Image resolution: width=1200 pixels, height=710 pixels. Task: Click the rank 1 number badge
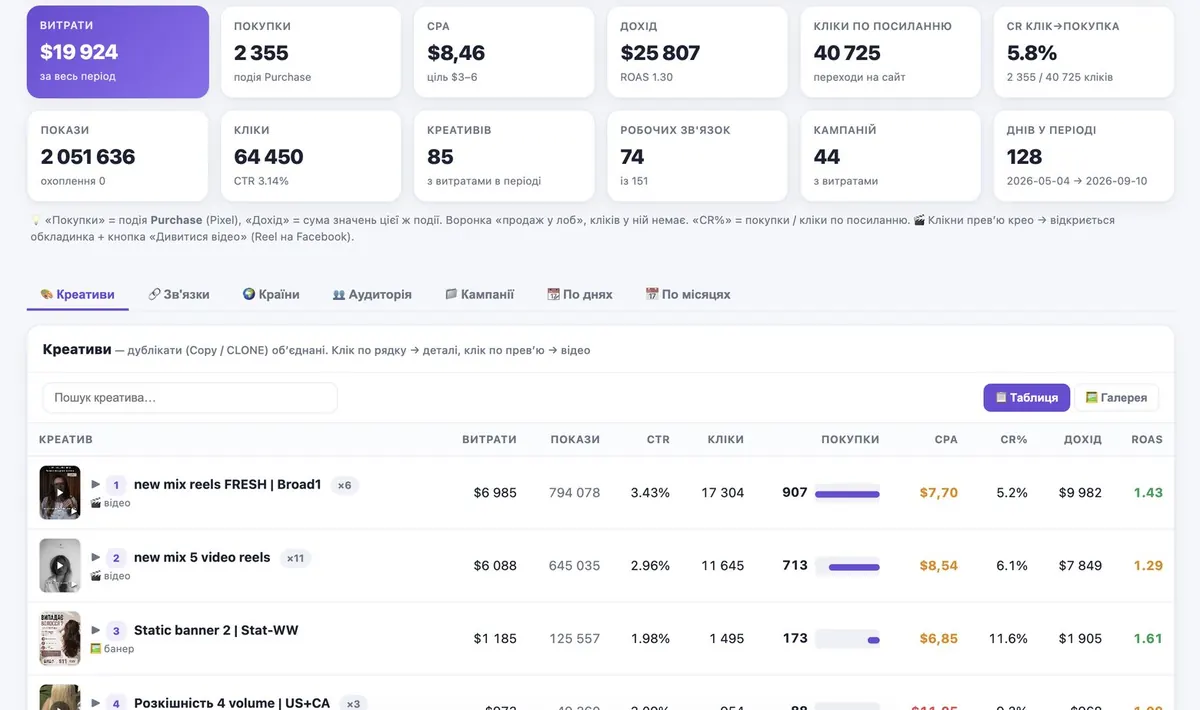[x=116, y=485]
